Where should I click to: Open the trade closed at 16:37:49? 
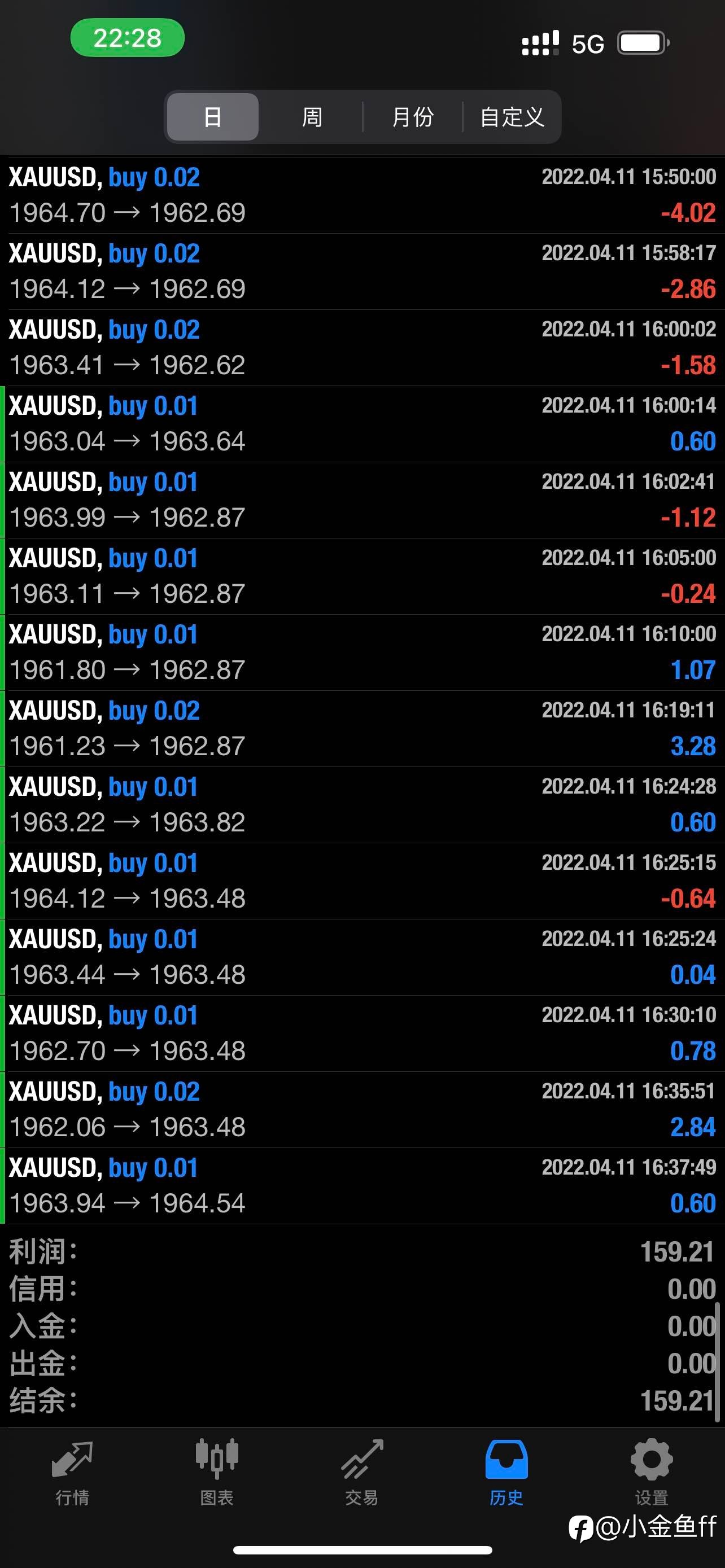362,1186
